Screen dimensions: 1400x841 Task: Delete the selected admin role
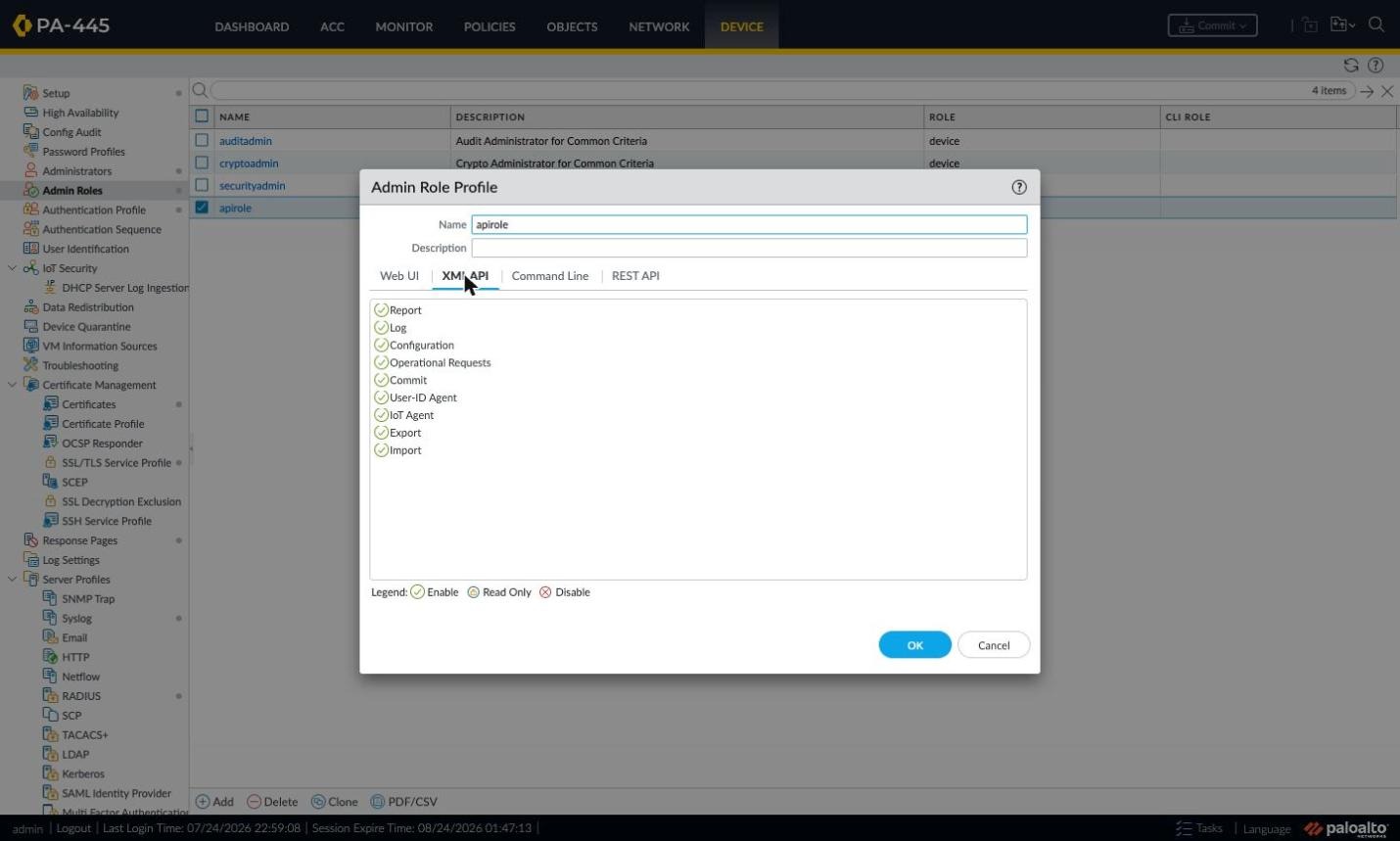(x=272, y=802)
